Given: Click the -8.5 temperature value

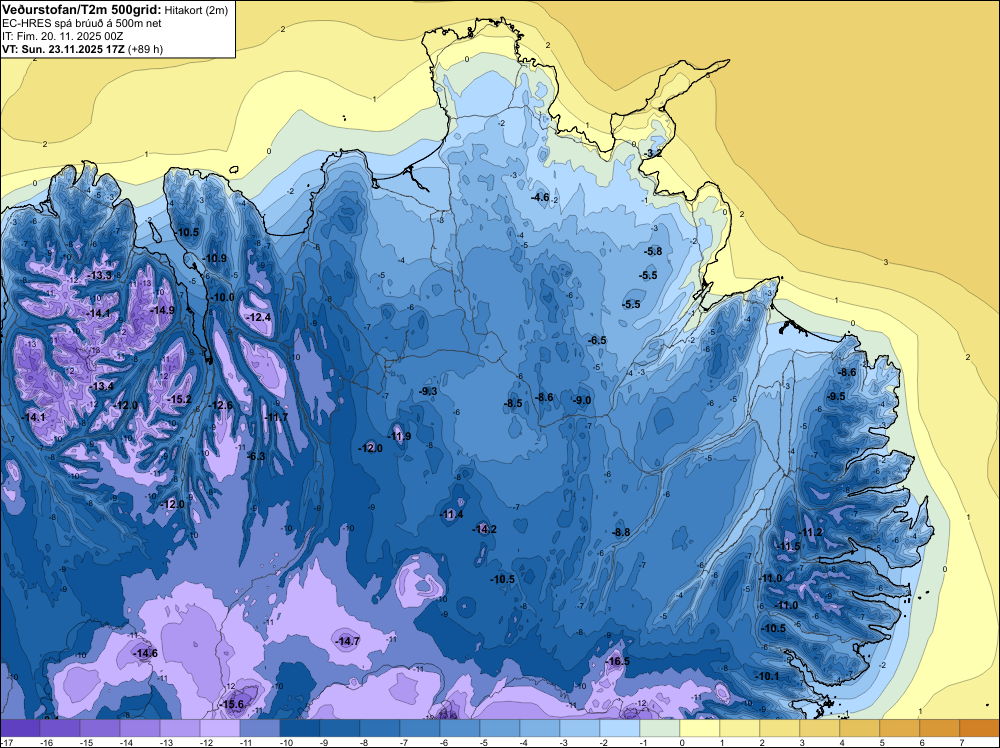Looking at the screenshot, I should click(513, 403).
